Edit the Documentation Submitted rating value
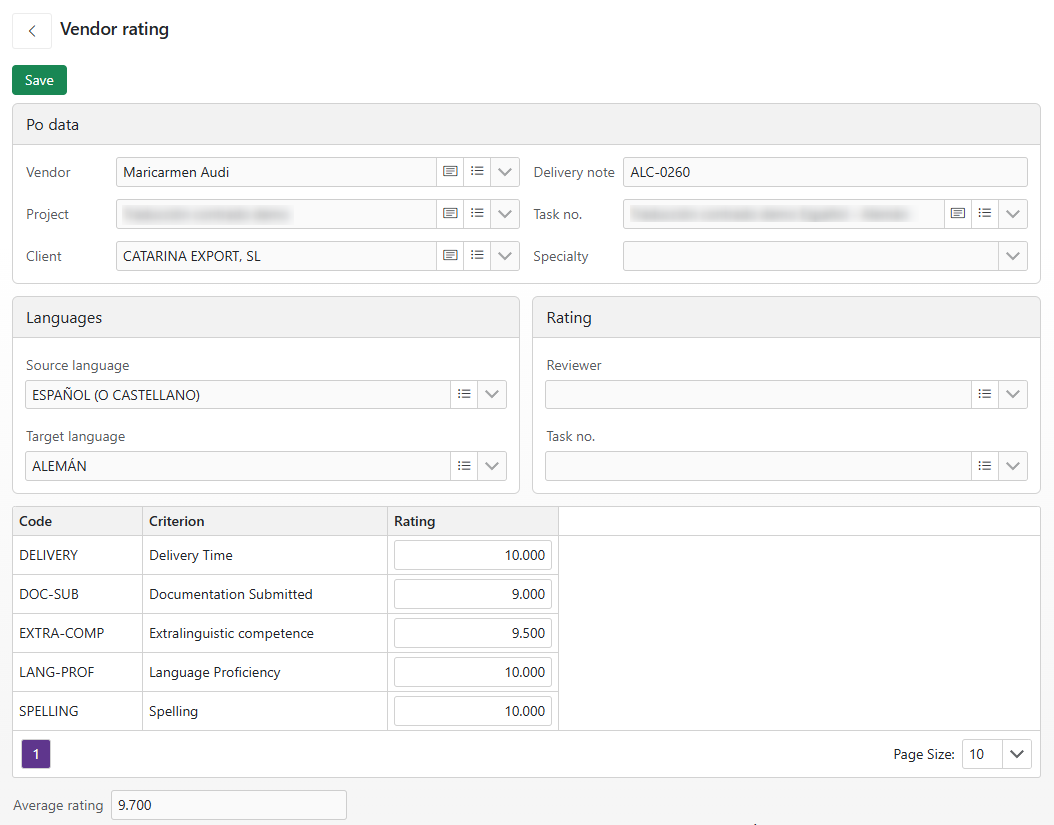This screenshot has width=1054, height=825. [x=473, y=594]
